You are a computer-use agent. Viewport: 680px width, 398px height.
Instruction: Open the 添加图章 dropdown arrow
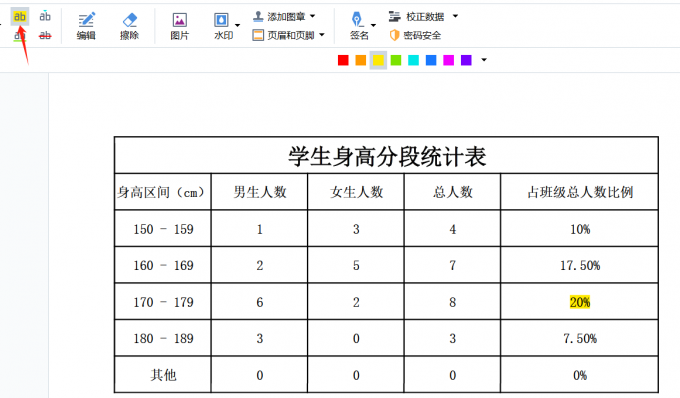tap(313, 16)
